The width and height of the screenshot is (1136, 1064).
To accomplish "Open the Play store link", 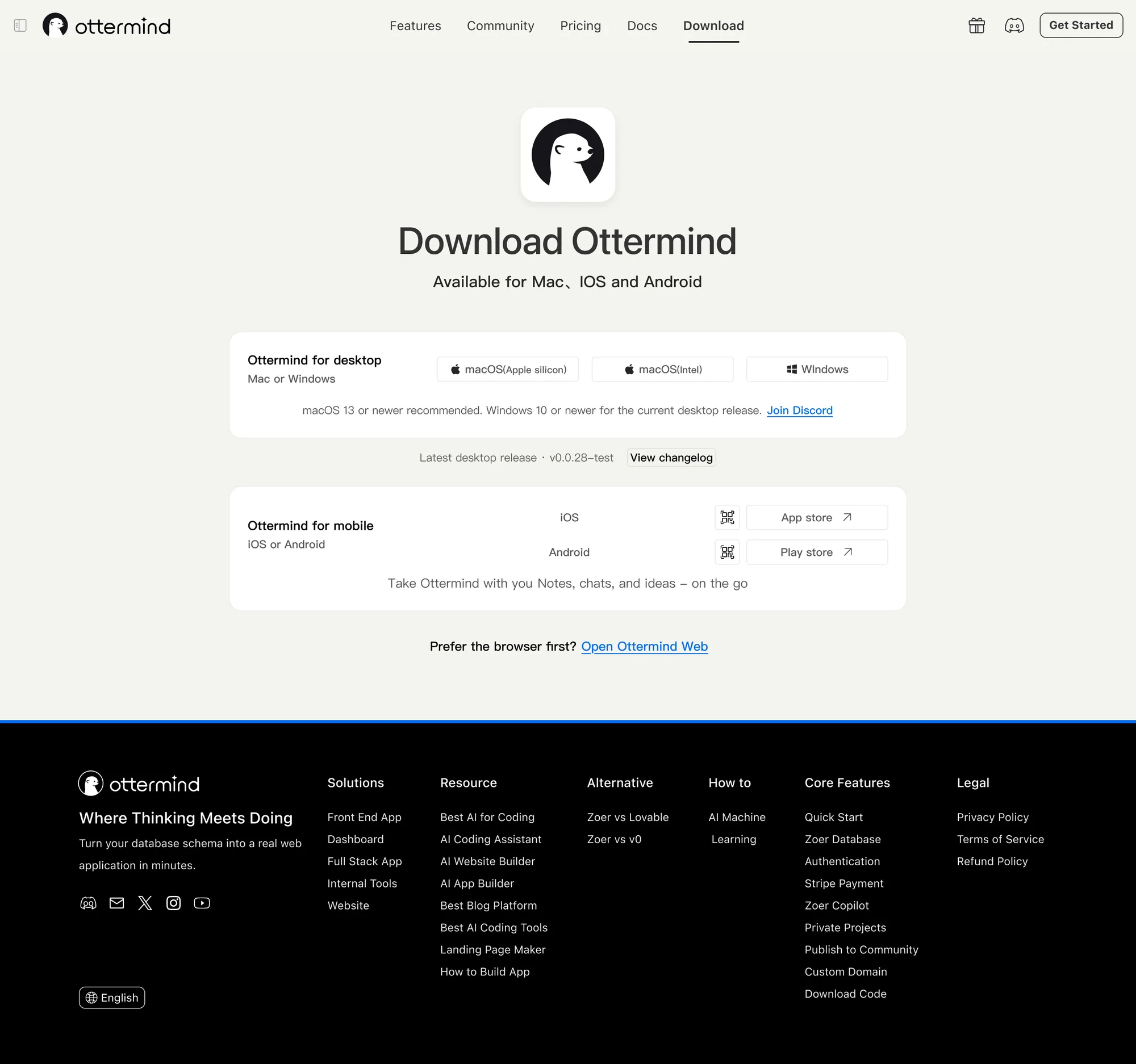I will (x=817, y=552).
